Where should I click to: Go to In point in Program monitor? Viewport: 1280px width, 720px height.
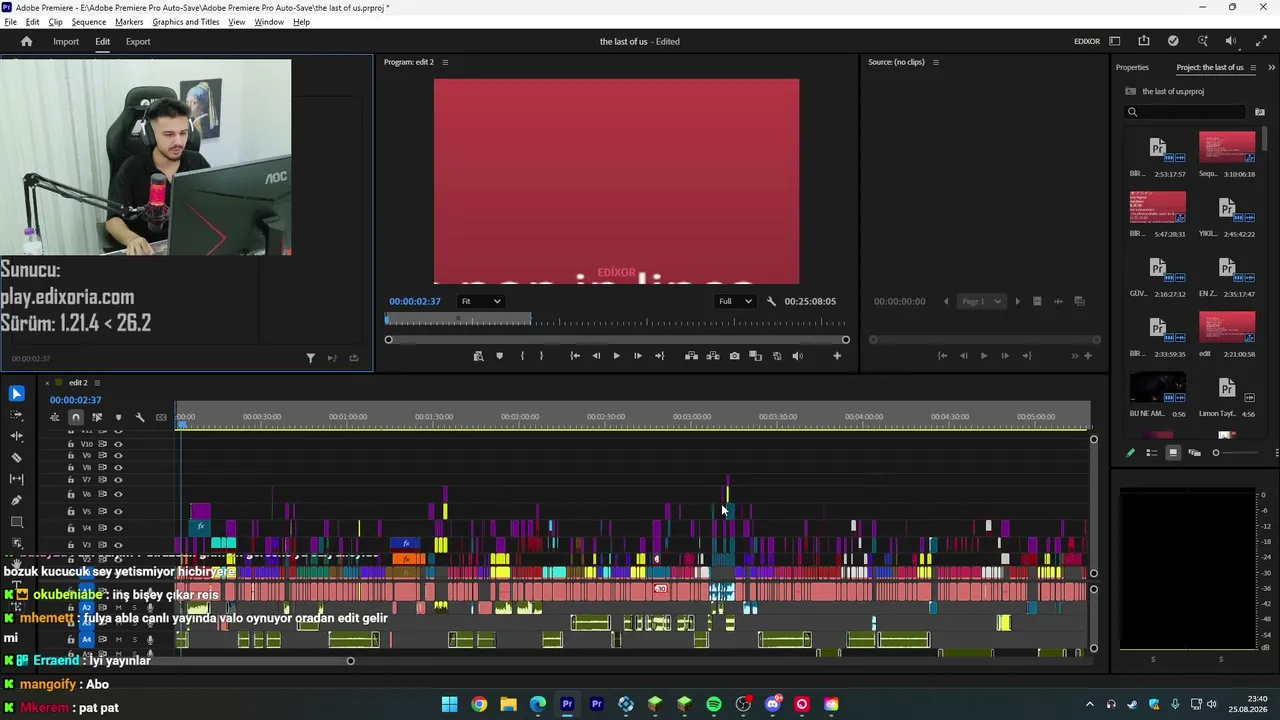coord(574,356)
